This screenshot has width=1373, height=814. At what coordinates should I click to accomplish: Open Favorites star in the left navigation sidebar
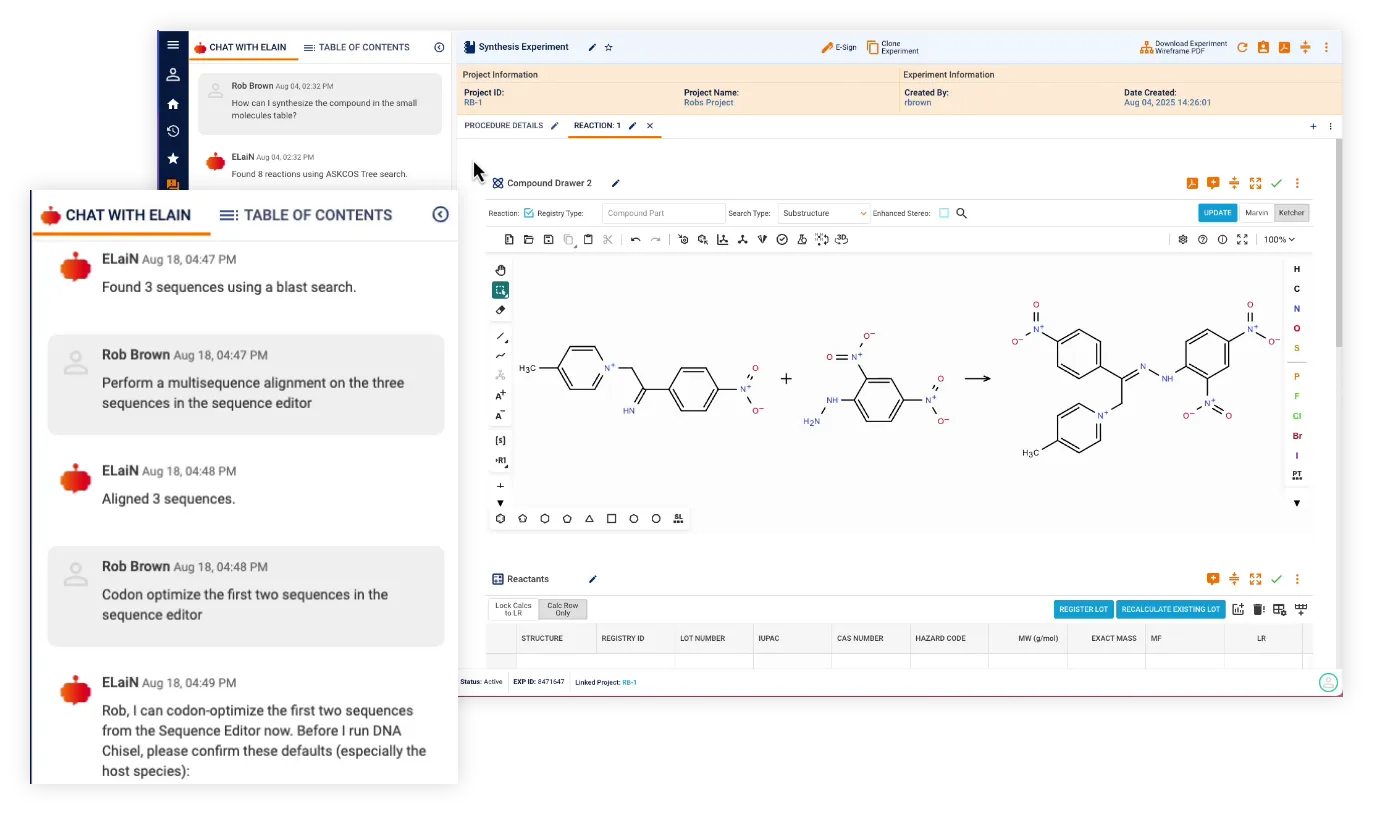coord(172,157)
